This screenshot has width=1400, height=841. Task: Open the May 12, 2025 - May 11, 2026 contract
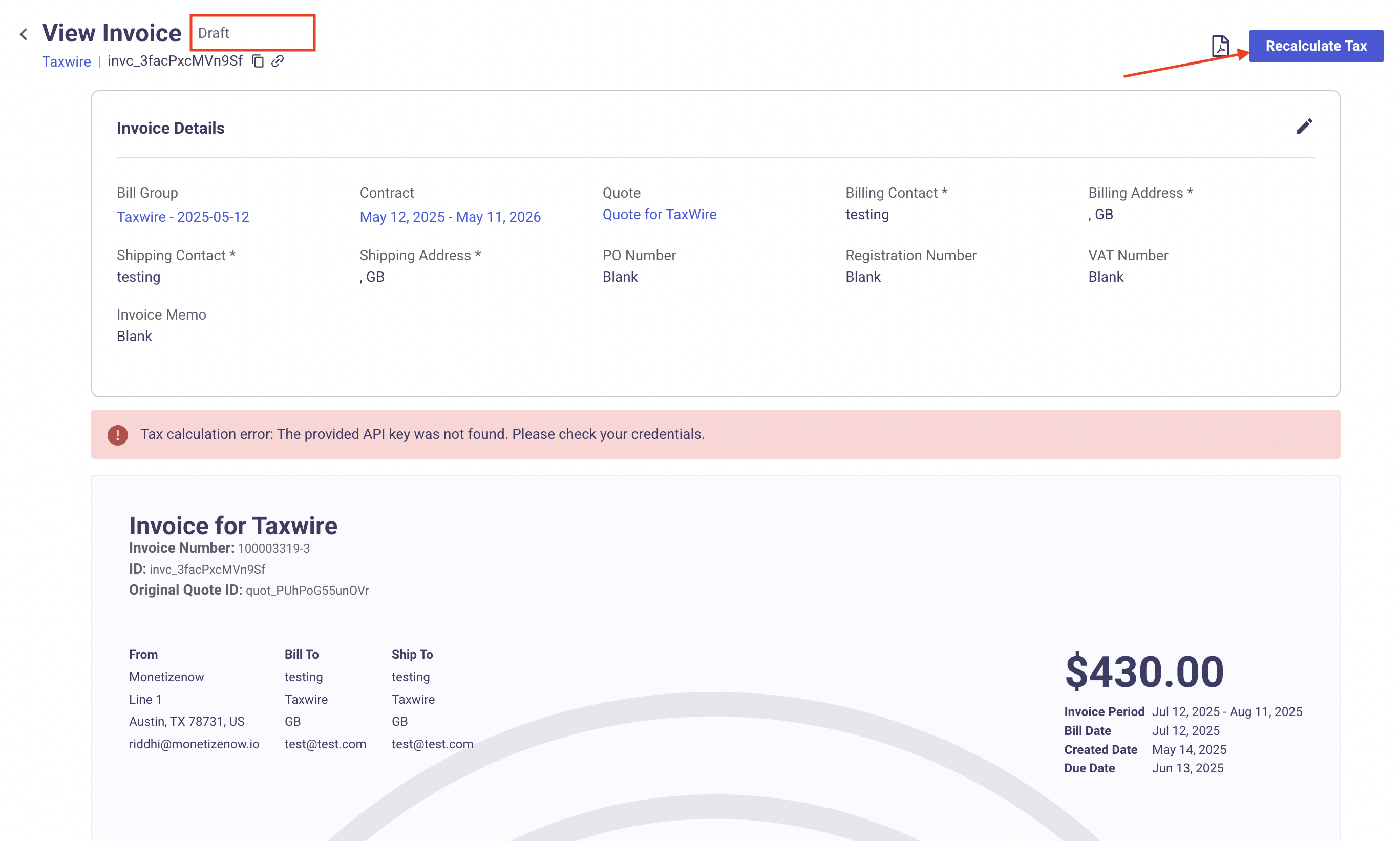pyautogui.click(x=450, y=217)
